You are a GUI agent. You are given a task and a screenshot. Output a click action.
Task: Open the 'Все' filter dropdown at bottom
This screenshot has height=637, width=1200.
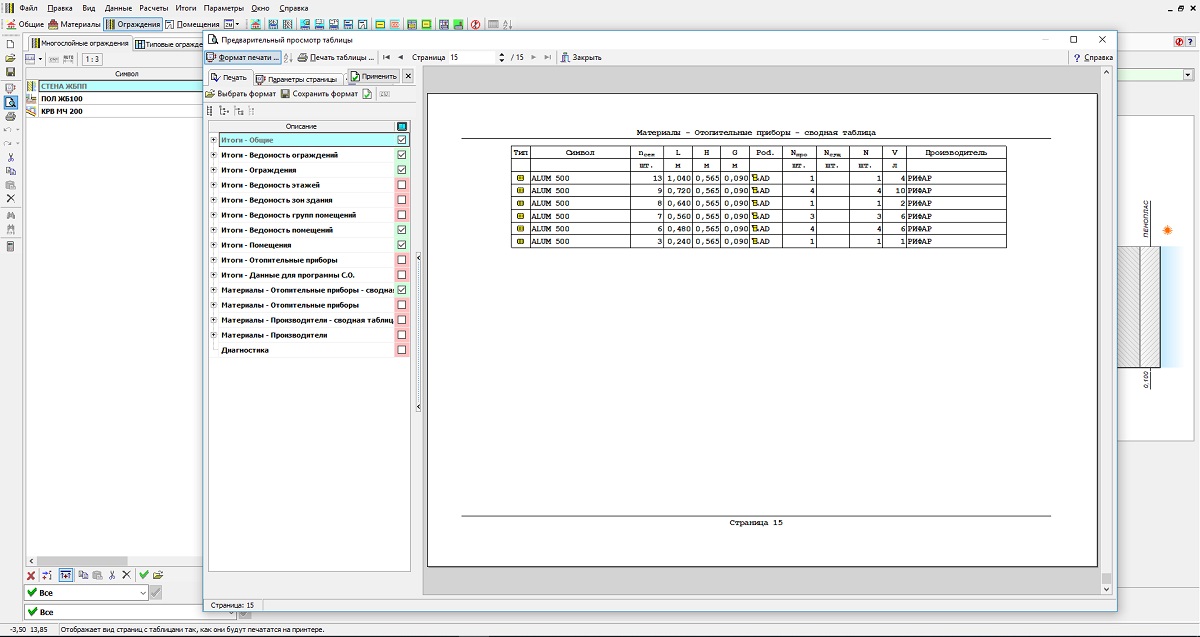(141, 593)
